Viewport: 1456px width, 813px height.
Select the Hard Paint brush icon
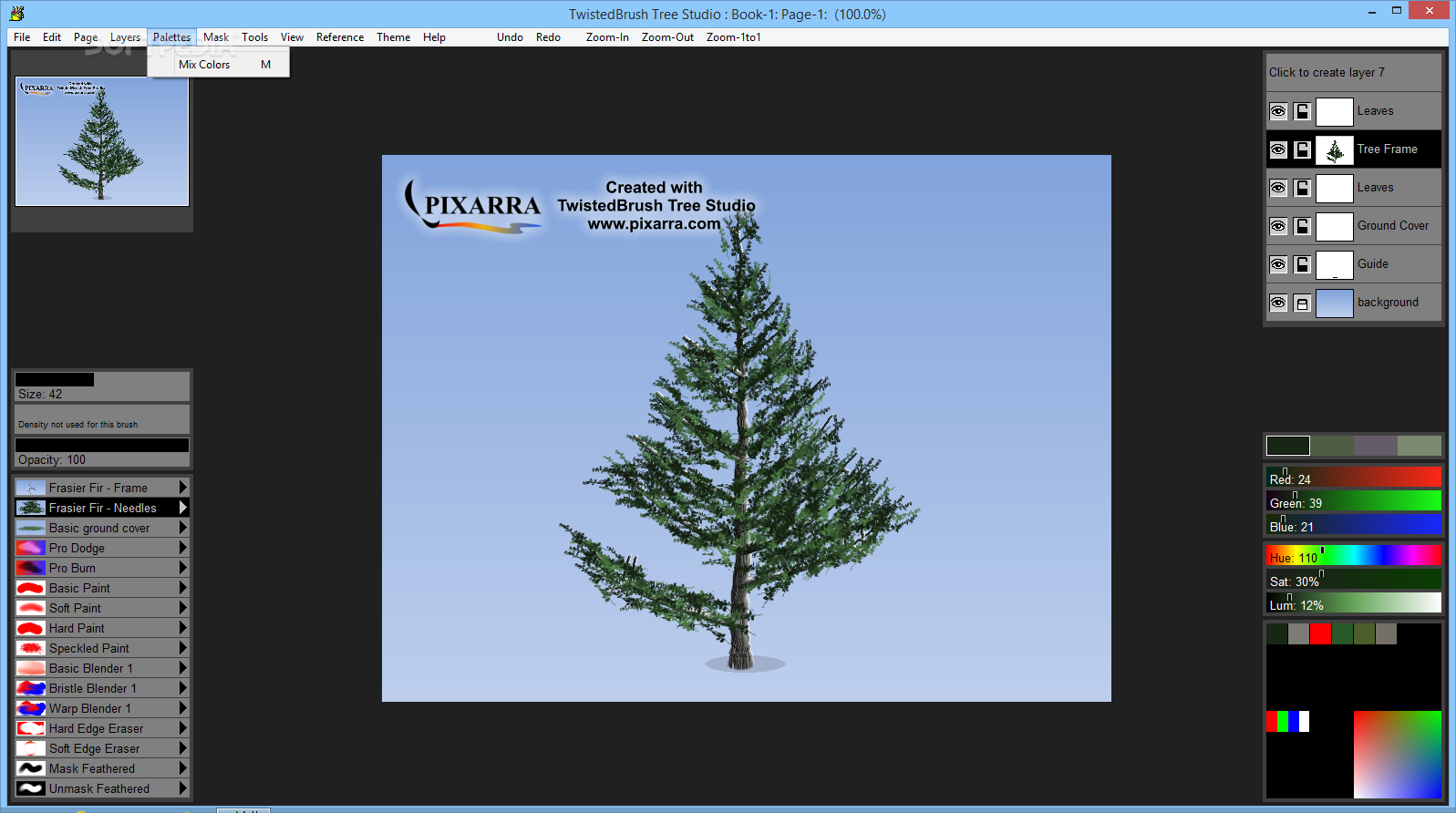click(30, 628)
